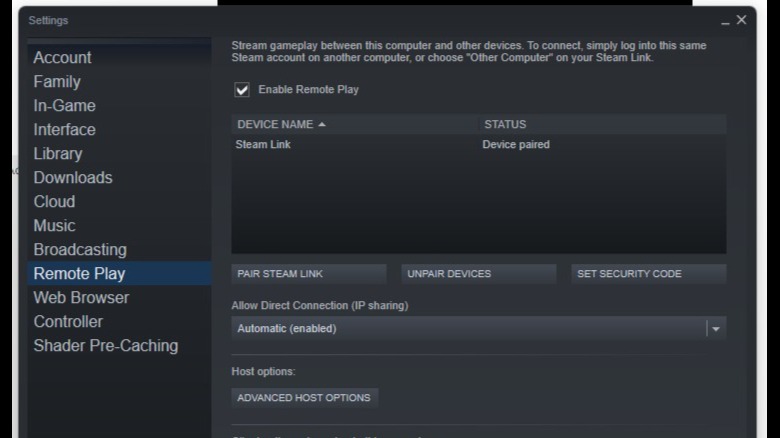Click the Unpair Devices button

(479, 274)
